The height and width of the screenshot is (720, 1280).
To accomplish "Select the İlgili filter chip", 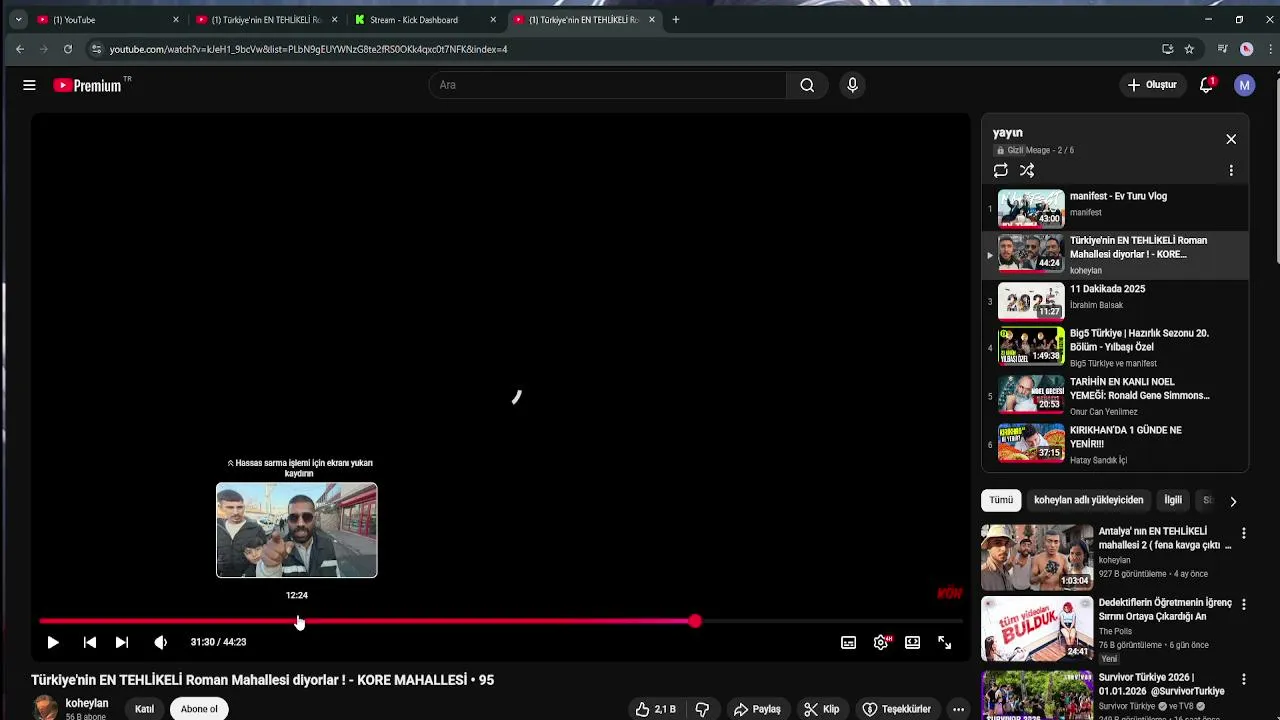I will [1173, 500].
